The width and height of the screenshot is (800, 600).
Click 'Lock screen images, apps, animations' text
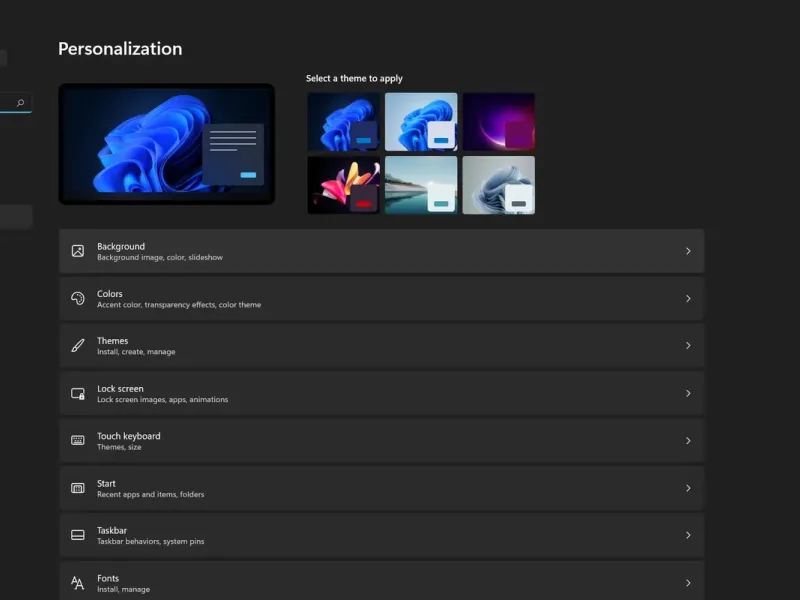click(163, 399)
